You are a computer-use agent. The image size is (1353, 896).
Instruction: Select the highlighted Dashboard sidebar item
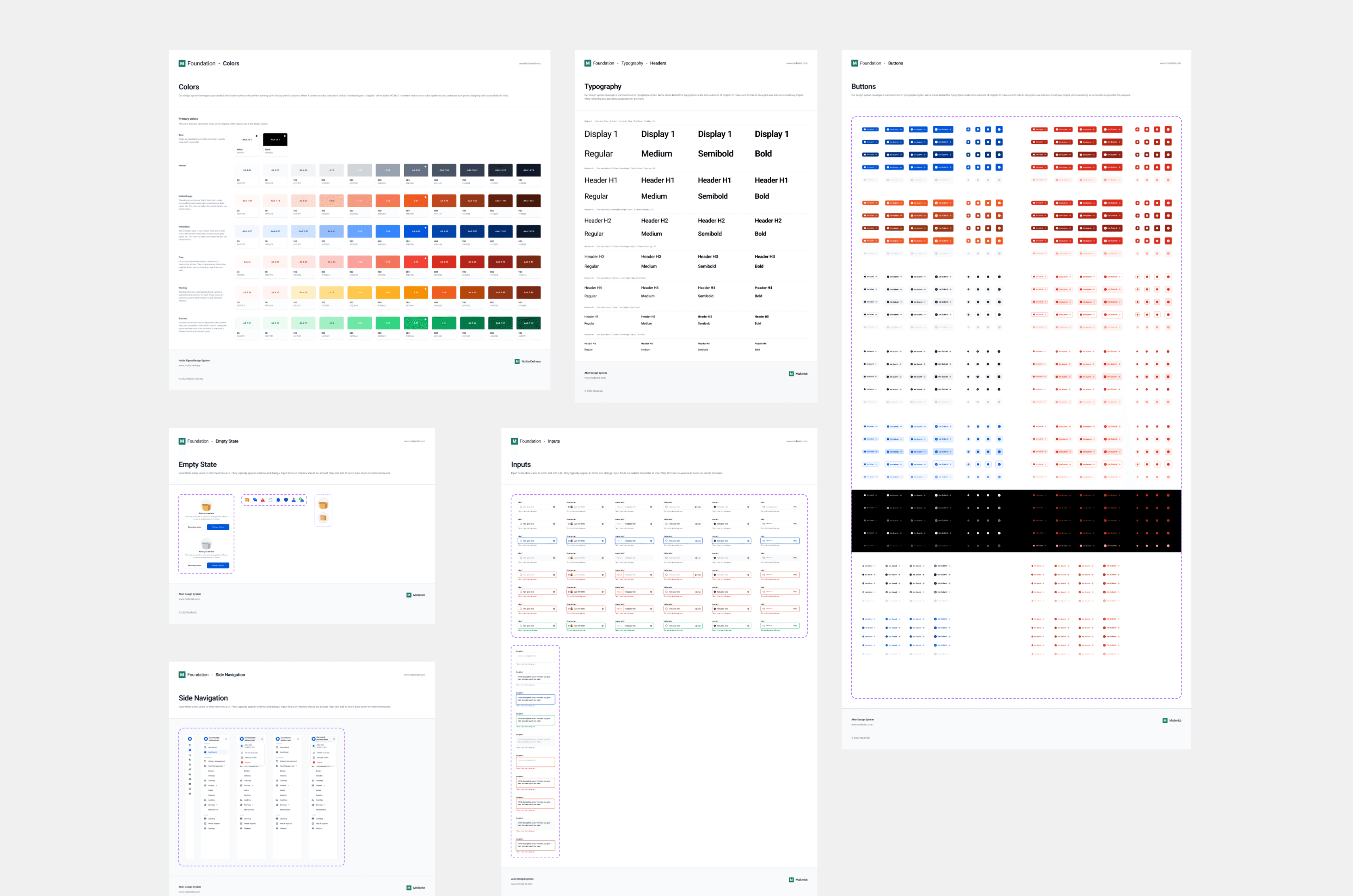[x=212, y=752]
